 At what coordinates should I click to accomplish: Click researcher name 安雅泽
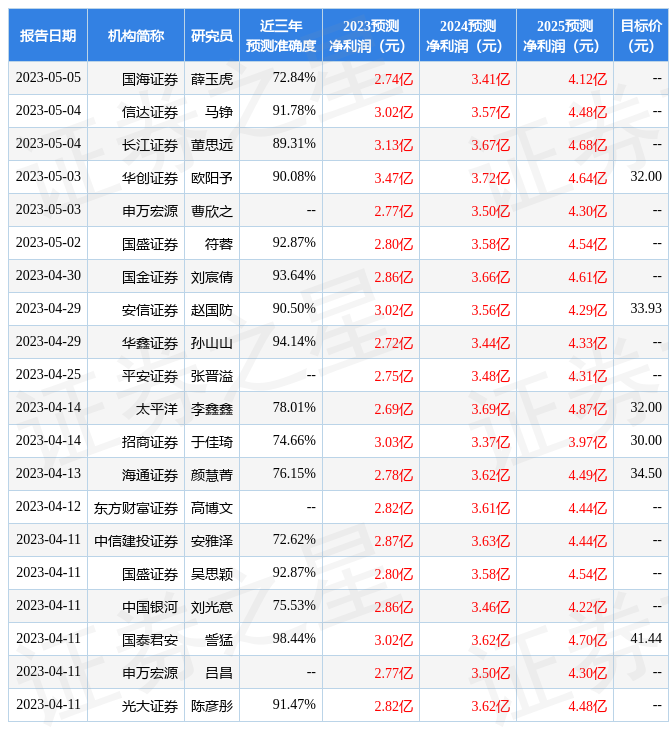pos(212,541)
